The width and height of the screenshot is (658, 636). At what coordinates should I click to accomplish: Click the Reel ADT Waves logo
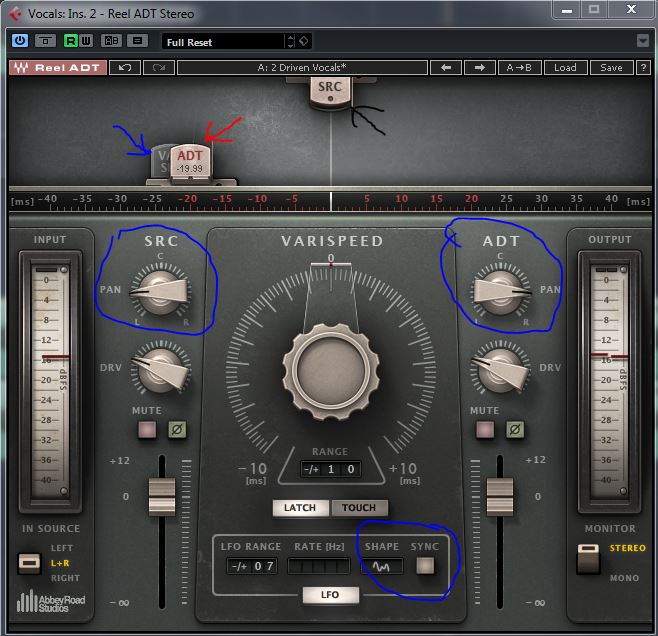click(57, 68)
